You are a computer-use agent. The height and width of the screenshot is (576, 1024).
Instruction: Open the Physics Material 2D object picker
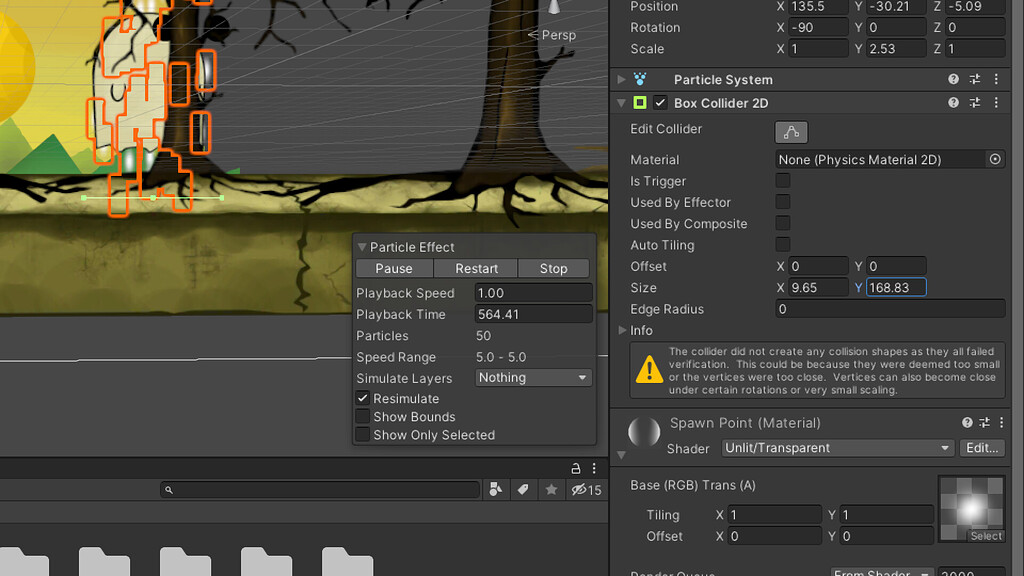coord(995,159)
